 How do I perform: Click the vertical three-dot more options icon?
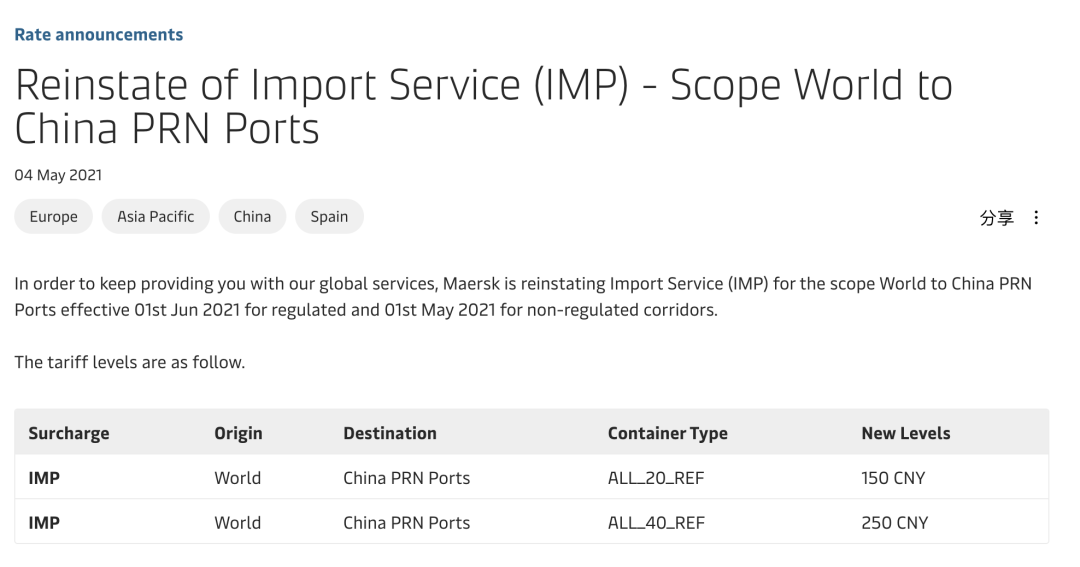[x=1036, y=218]
